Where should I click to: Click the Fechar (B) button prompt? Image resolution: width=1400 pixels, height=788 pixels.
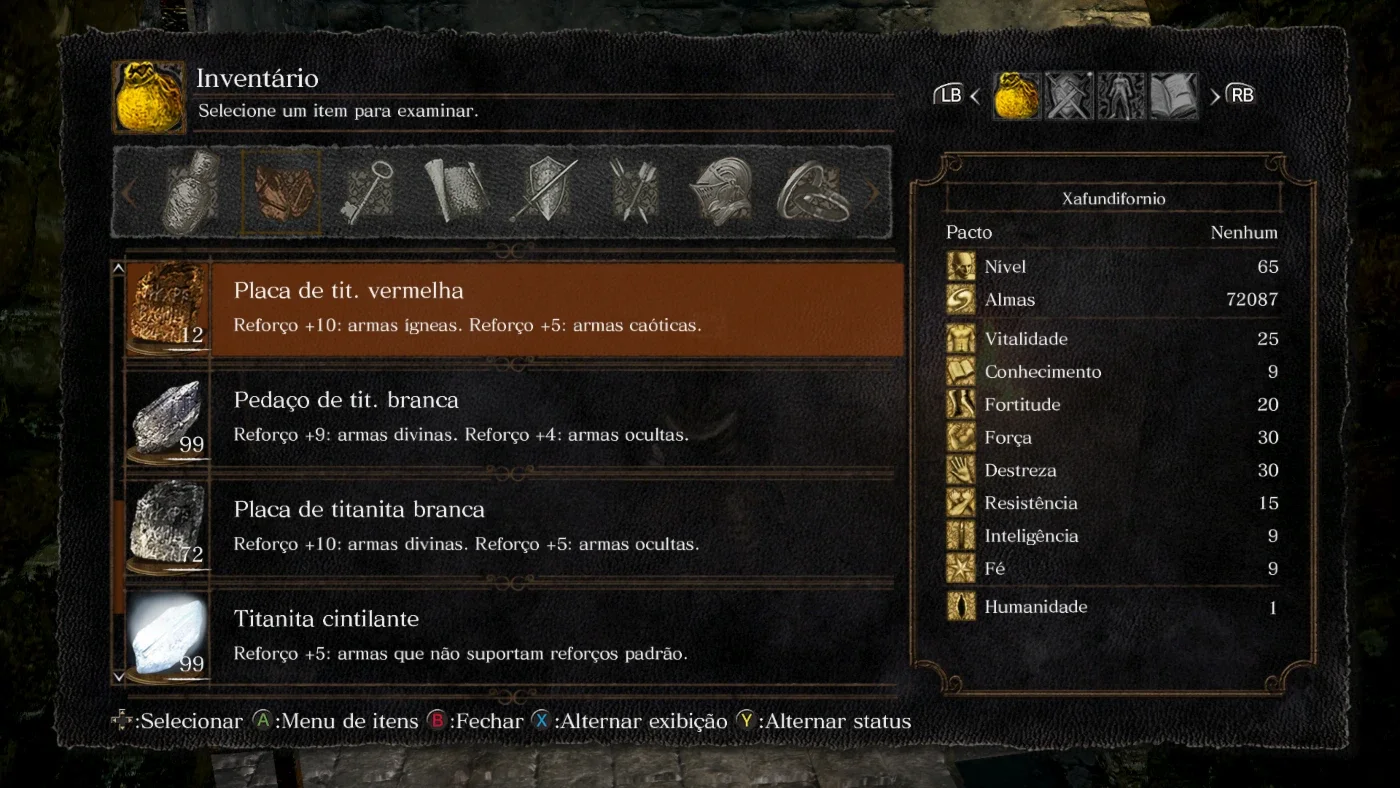coord(476,721)
